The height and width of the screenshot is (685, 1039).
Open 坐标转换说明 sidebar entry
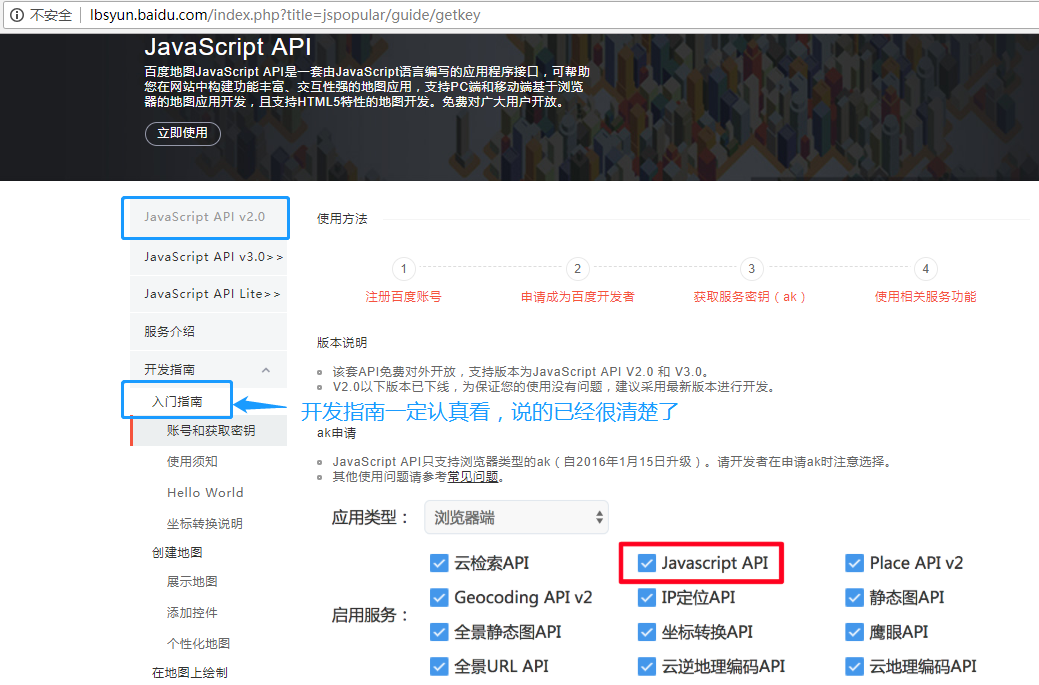click(205, 524)
